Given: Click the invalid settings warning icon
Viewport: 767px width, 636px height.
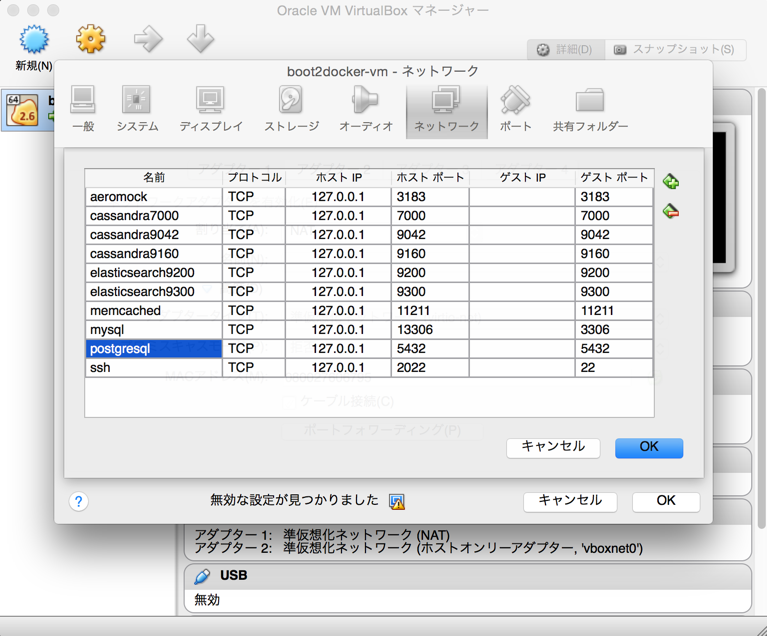Looking at the screenshot, I should (397, 501).
